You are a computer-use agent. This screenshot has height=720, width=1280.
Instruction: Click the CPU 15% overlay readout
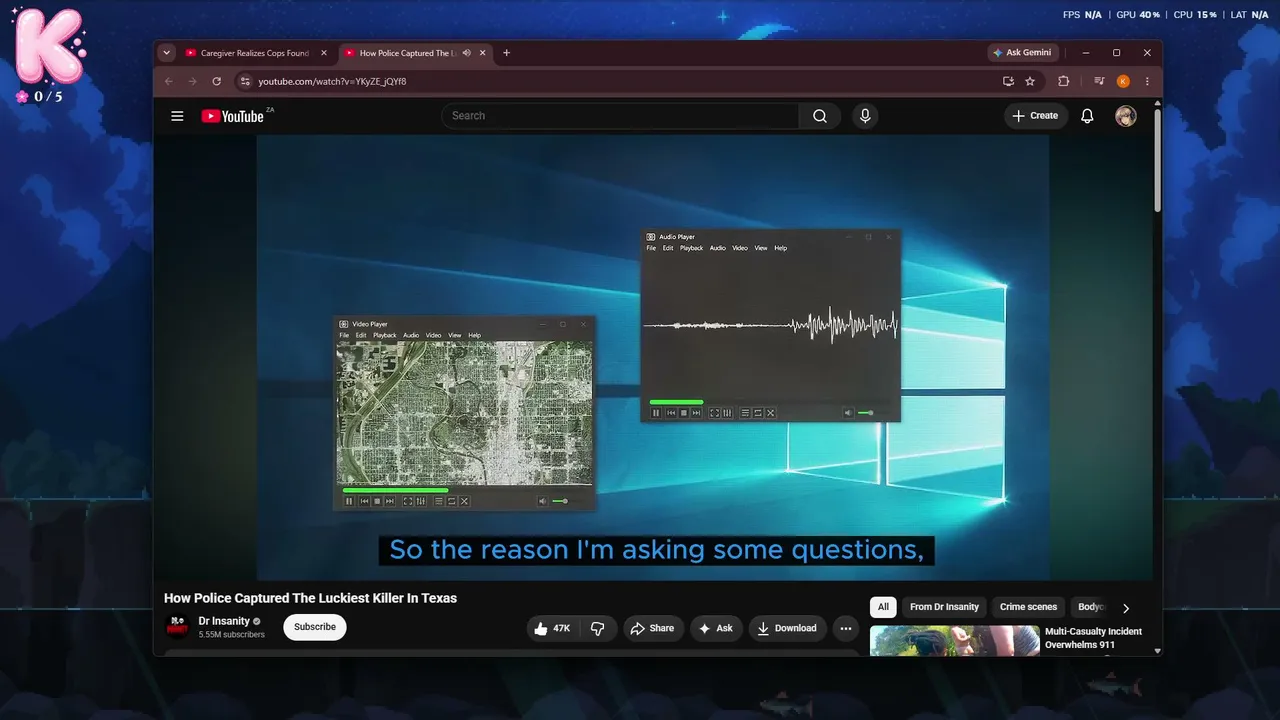1195,15
